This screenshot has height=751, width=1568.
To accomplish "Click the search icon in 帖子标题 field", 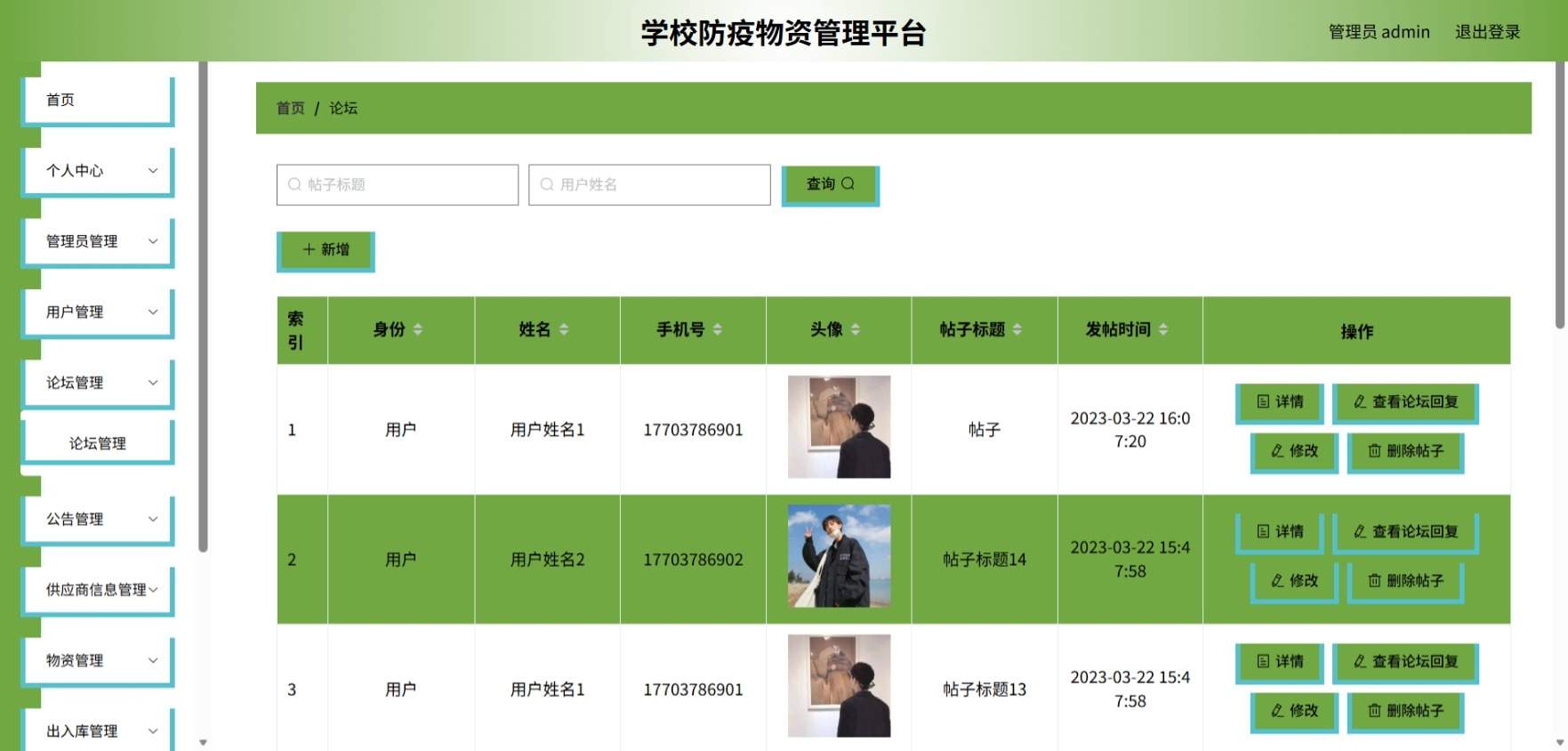I will point(294,184).
